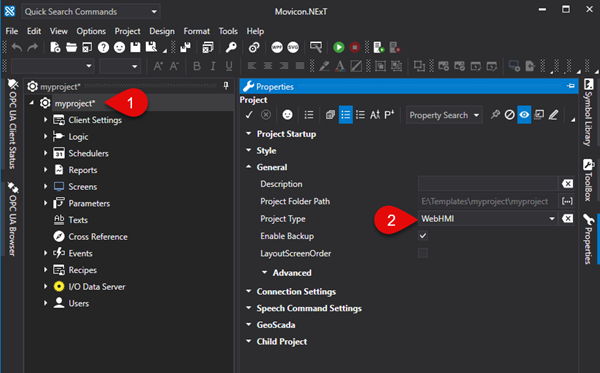Sort properties alphabetically with A-Z icon
The width and height of the screenshot is (600, 373).
375,115
